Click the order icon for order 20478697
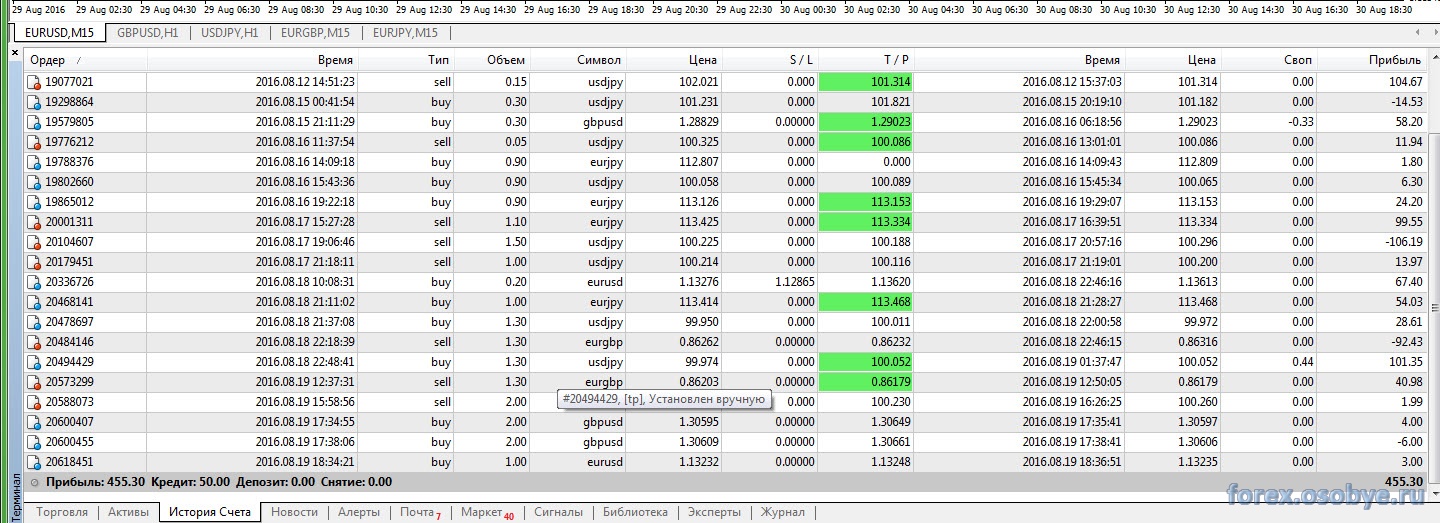The height and width of the screenshot is (523, 1440). tap(34, 322)
